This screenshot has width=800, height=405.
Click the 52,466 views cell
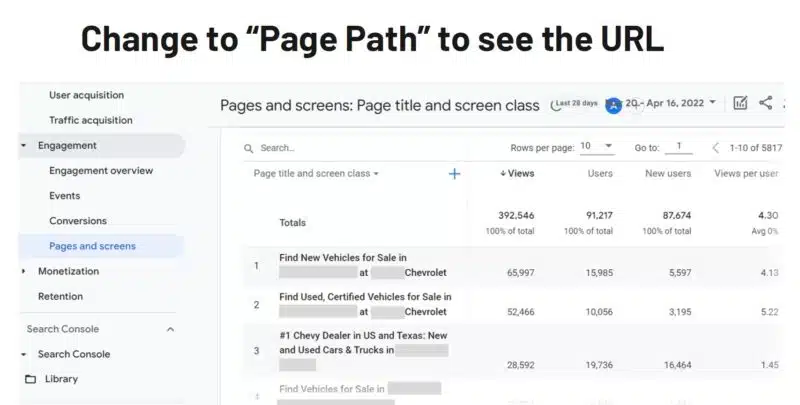(x=520, y=312)
